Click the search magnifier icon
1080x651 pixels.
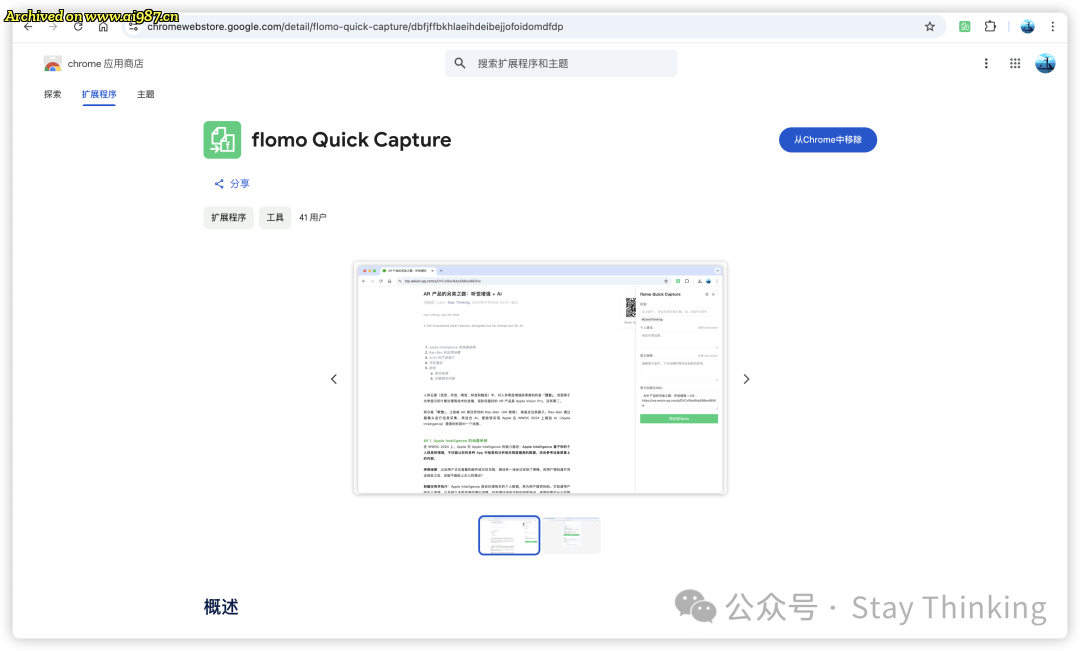point(459,63)
